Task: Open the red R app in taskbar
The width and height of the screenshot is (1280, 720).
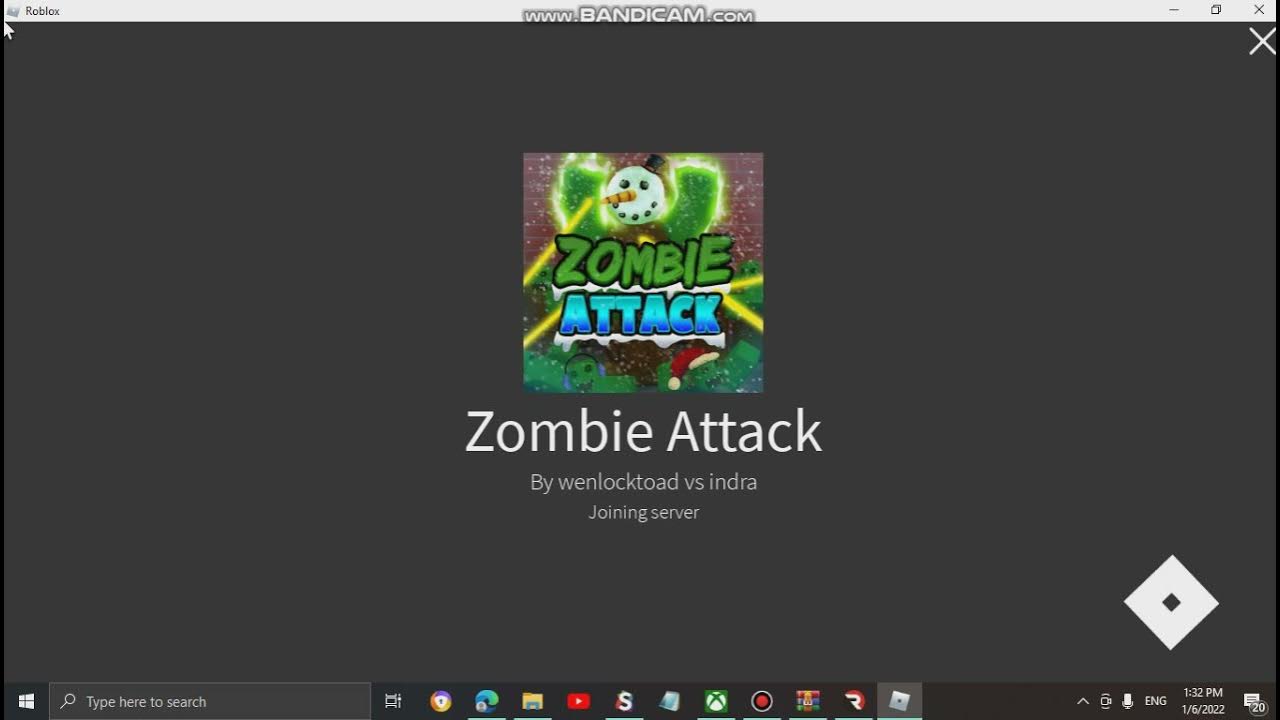Action: click(x=854, y=701)
